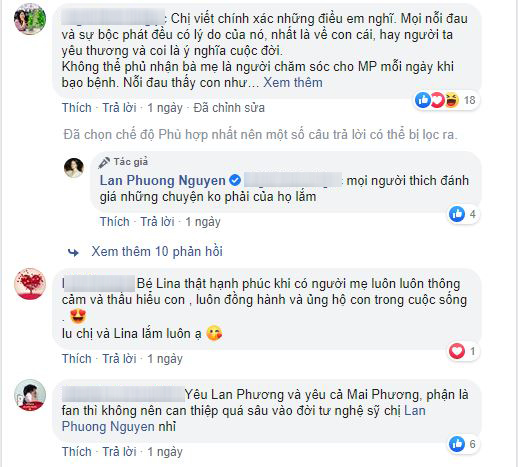
Task: Click 'Thích' under Lan Phuong Nguyen's reply
Action: pyautogui.click(x=115, y=222)
